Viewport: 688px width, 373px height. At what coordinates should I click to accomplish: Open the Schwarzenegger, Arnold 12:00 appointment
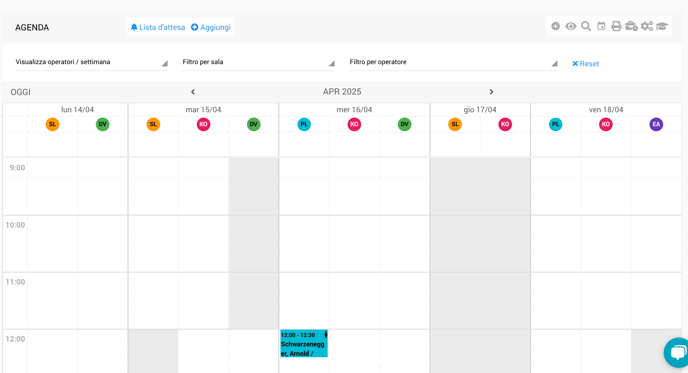coord(304,344)
